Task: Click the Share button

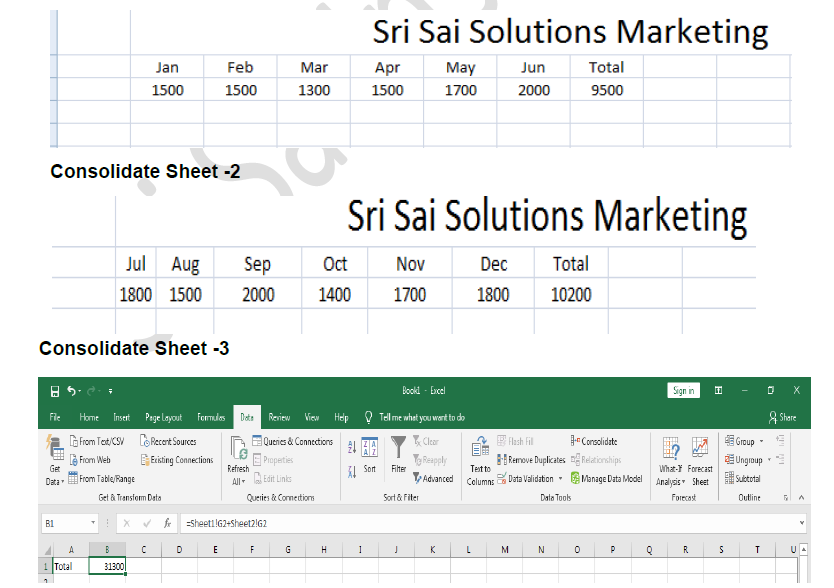Action: 782,417
